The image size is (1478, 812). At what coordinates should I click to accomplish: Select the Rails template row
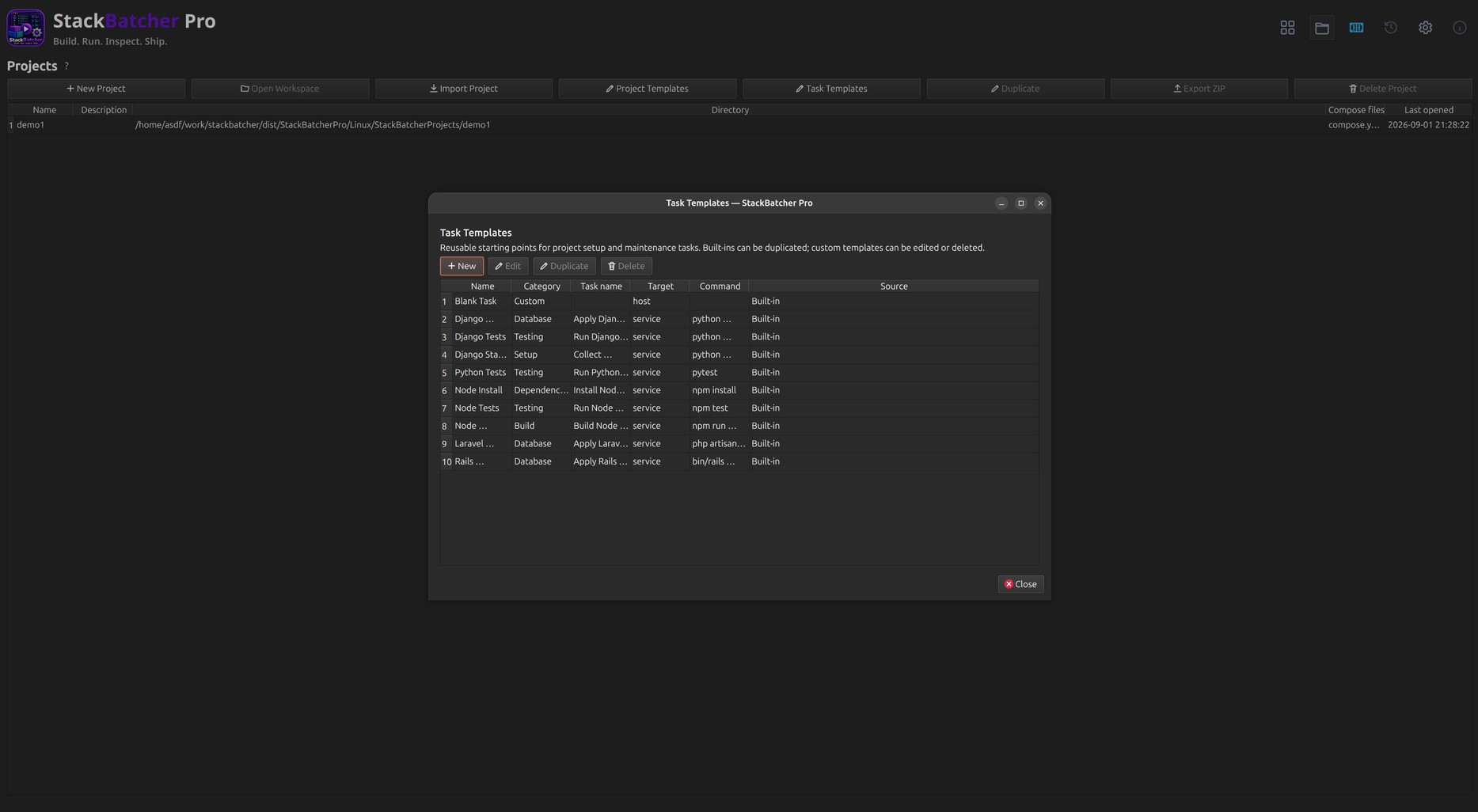click(739, 461)
